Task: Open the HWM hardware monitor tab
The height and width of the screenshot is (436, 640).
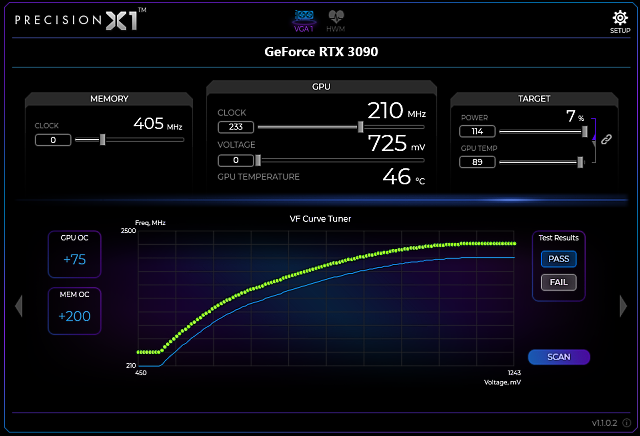Action: tap(336, 21)
